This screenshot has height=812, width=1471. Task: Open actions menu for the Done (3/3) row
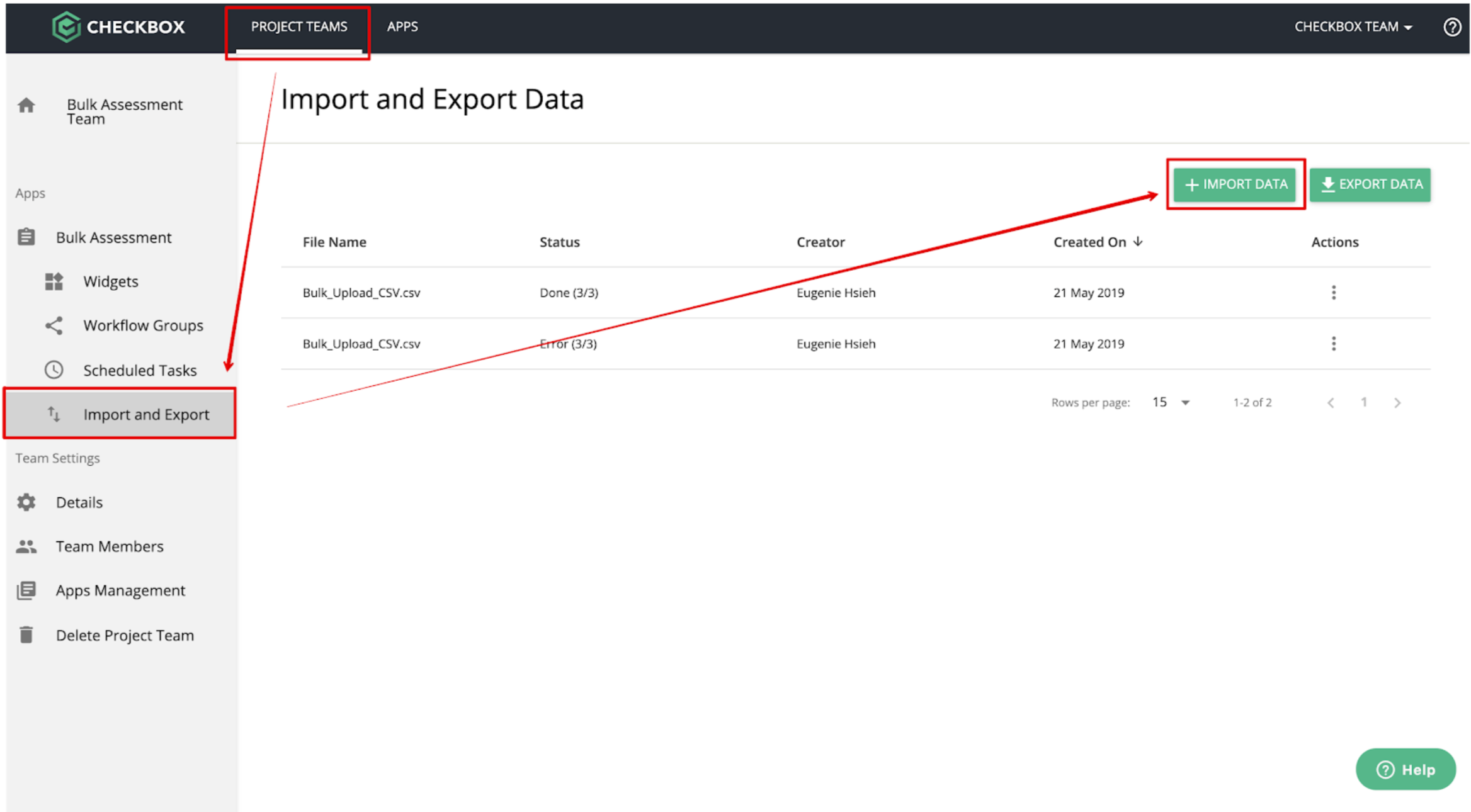click(1333, 292)
